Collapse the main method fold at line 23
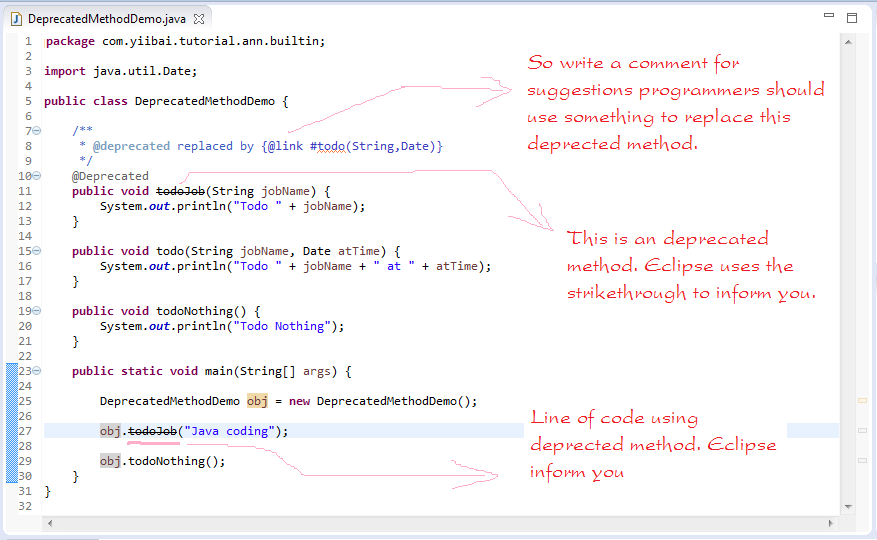 [36, 370]
